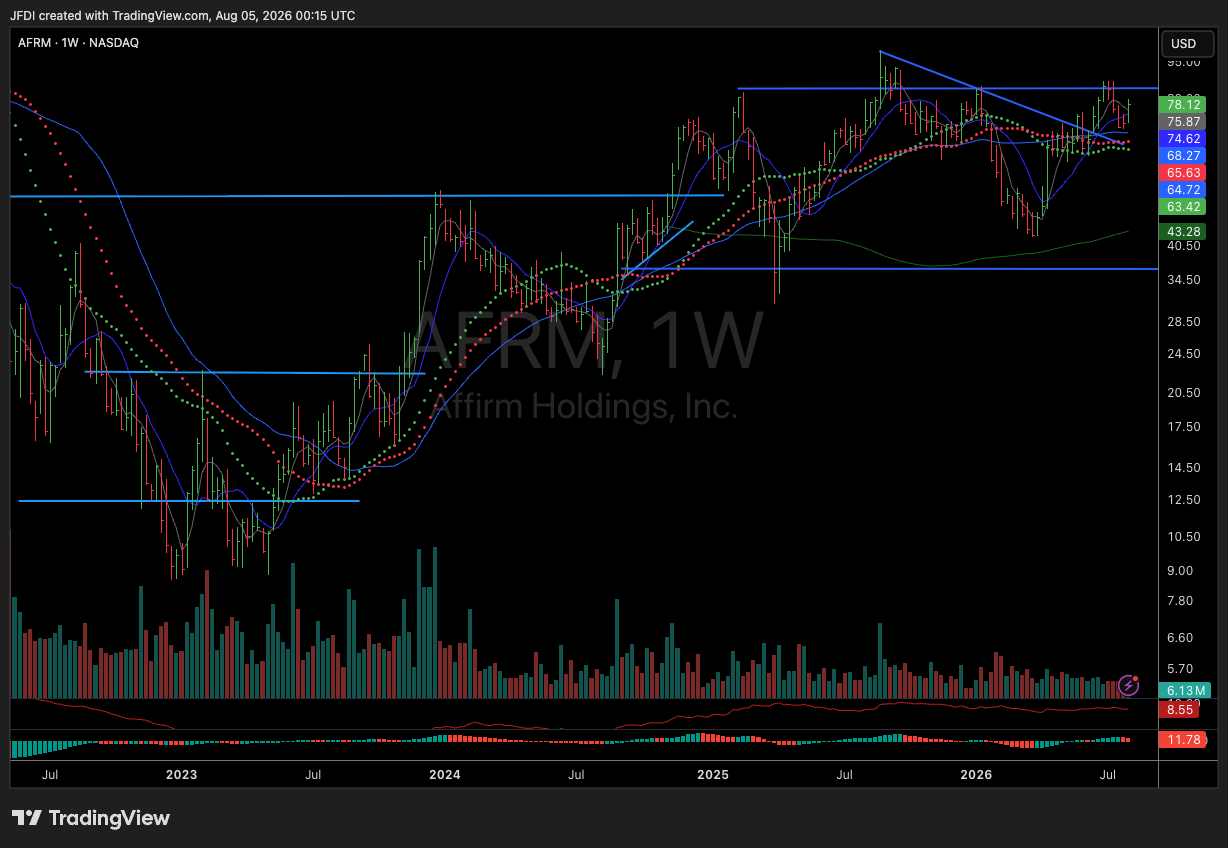Image resolution: width=1228 pixels, height=848 pixels.
Task: Click the 12.50 price axis tick
Action: (1183, 500)
